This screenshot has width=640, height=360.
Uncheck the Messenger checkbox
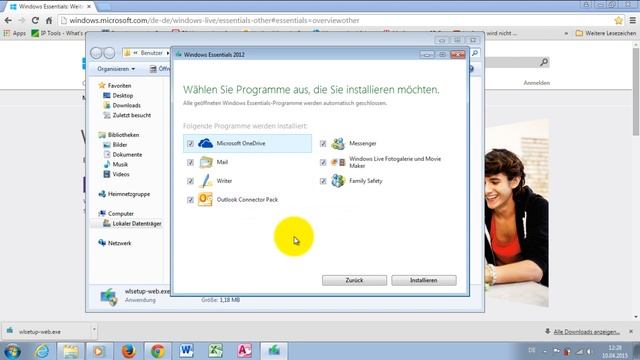coord(323,144)
